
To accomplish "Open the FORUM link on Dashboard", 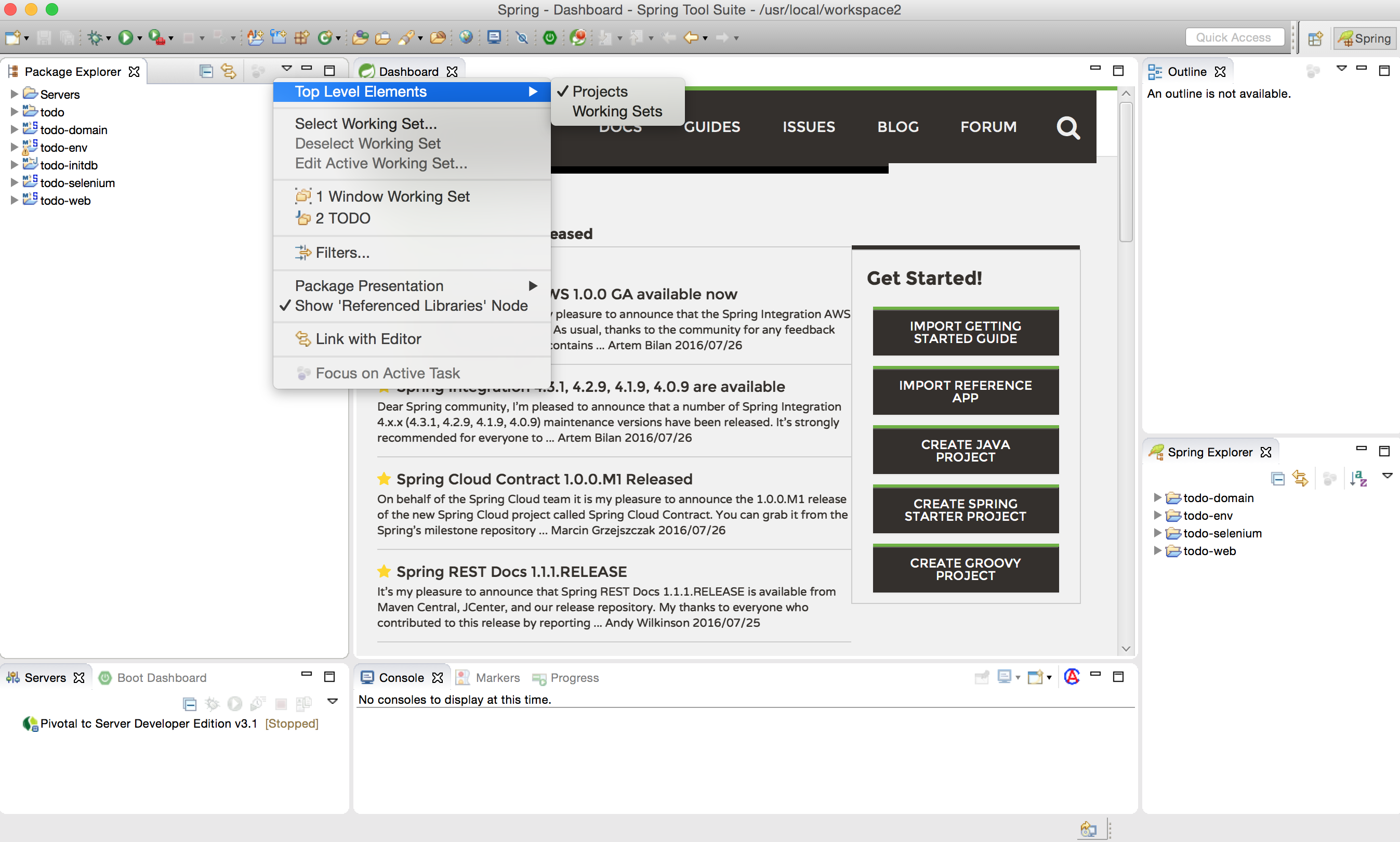I will (x=988, y=126).
